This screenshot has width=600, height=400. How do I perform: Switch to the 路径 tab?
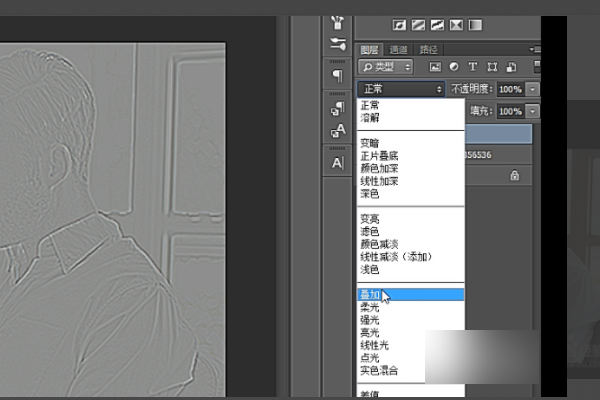tap(429, 49)
